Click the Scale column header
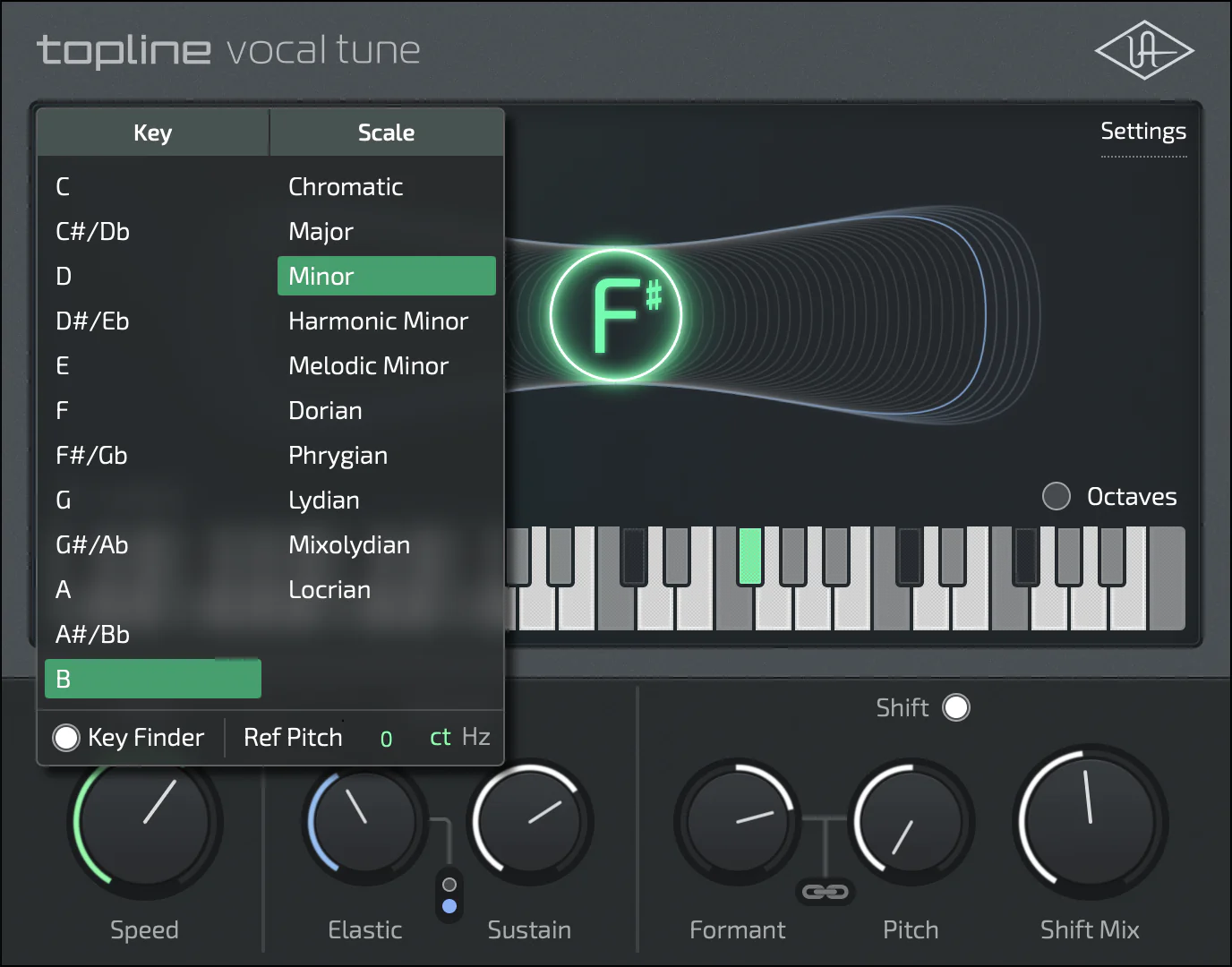 click(387, 133)
